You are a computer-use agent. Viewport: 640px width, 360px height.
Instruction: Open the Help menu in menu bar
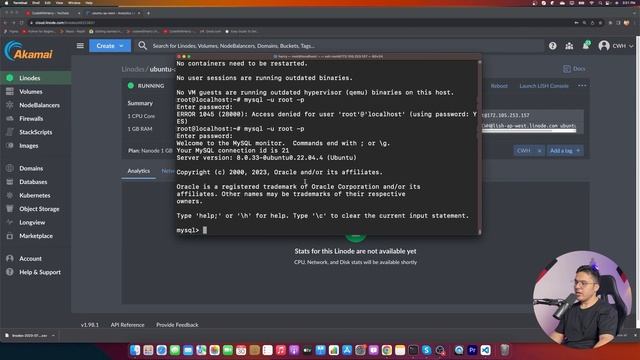89,2
